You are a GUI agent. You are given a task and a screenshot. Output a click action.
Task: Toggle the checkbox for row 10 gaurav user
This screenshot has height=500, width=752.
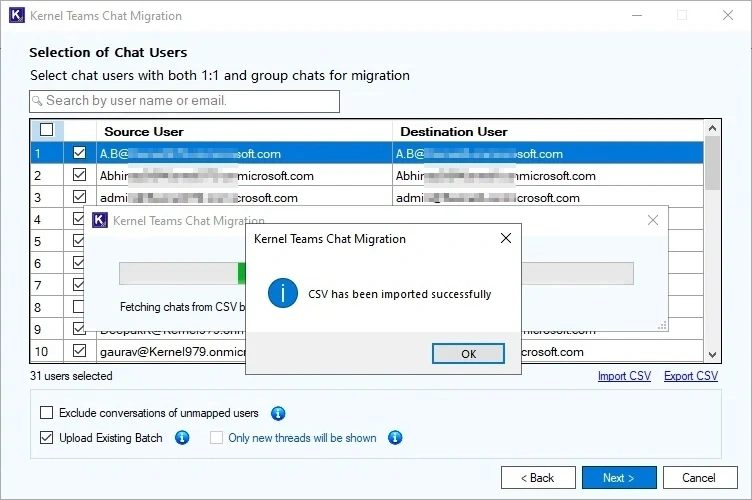(80, 351)
